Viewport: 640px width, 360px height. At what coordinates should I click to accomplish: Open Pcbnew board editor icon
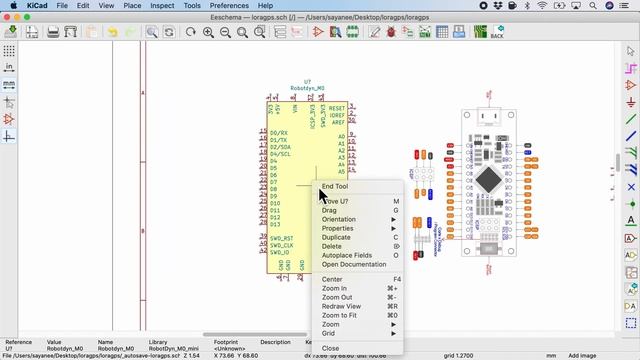(480, 32)
